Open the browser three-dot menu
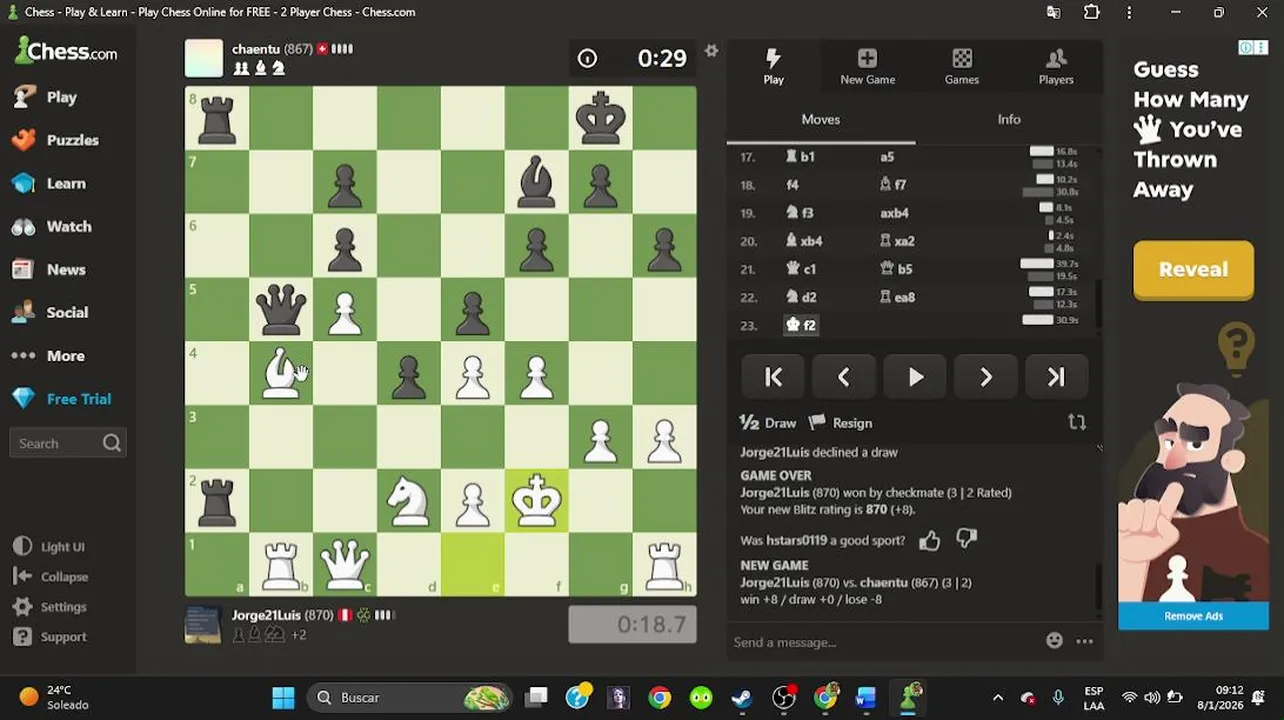The width and height of the screenshot is (1284, 720). (1129, 12)
